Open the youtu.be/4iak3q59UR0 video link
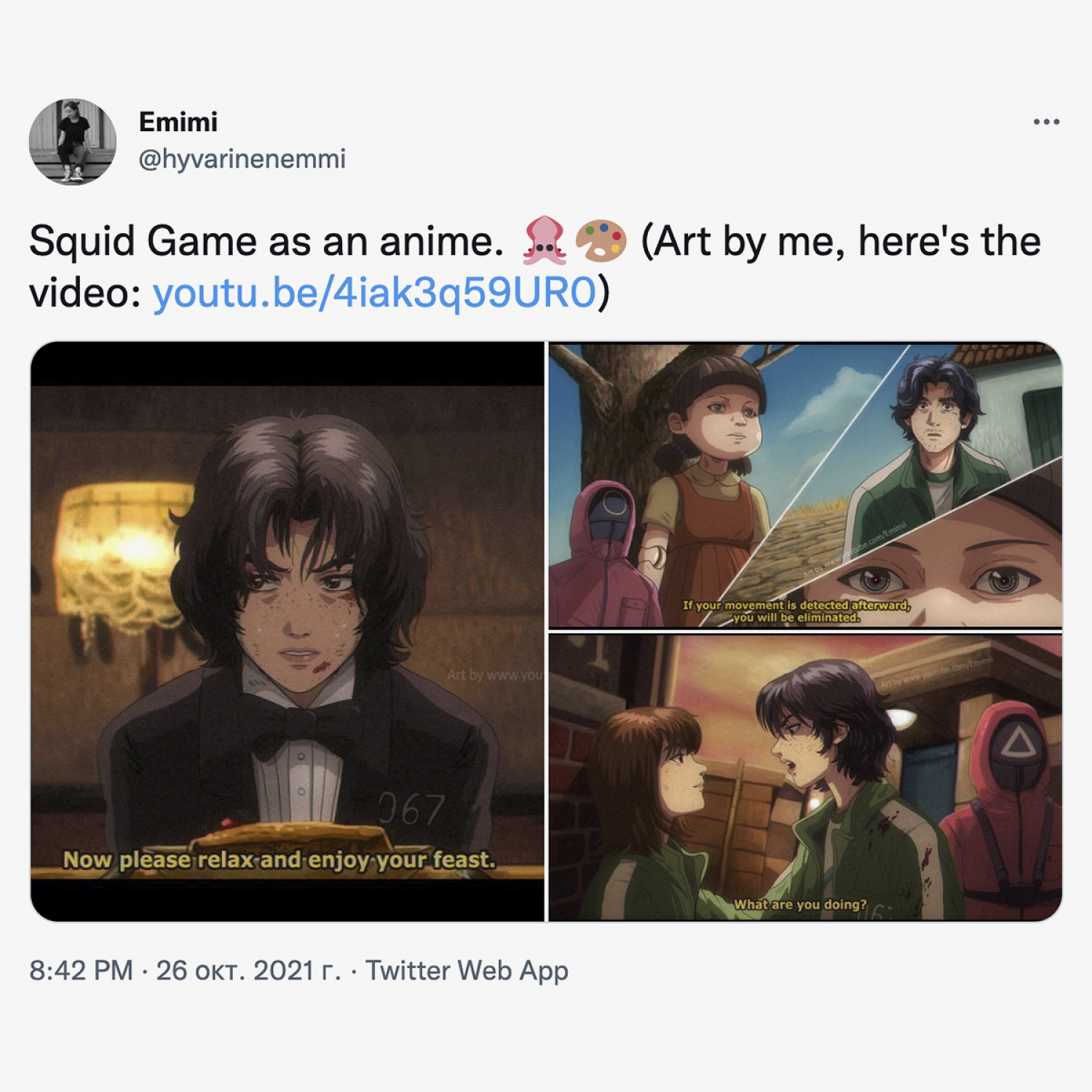Viewport: 1092px width, 1092px height. (x=374, y=293)
